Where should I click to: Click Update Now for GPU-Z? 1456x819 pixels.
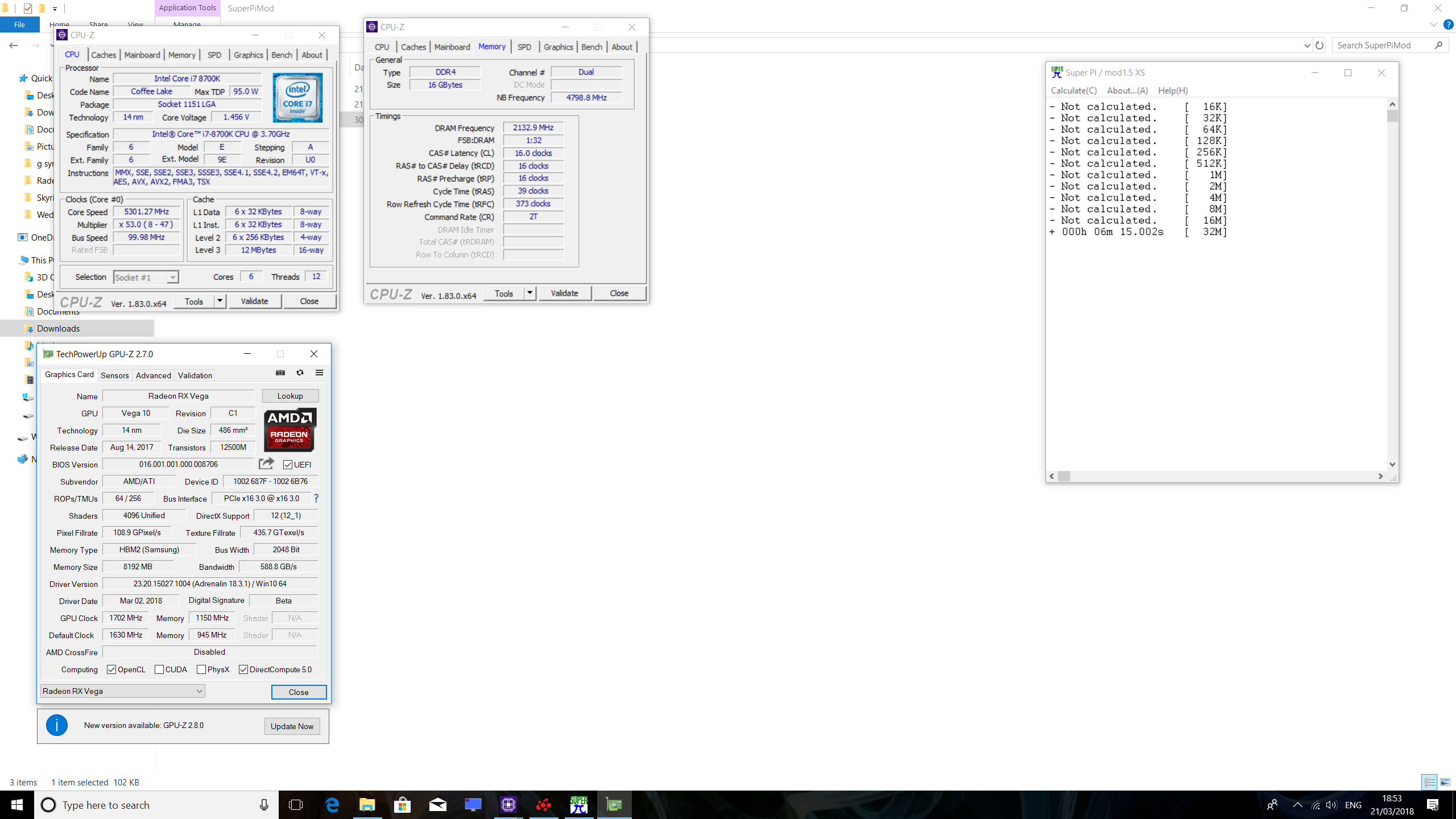pos(292,726)
